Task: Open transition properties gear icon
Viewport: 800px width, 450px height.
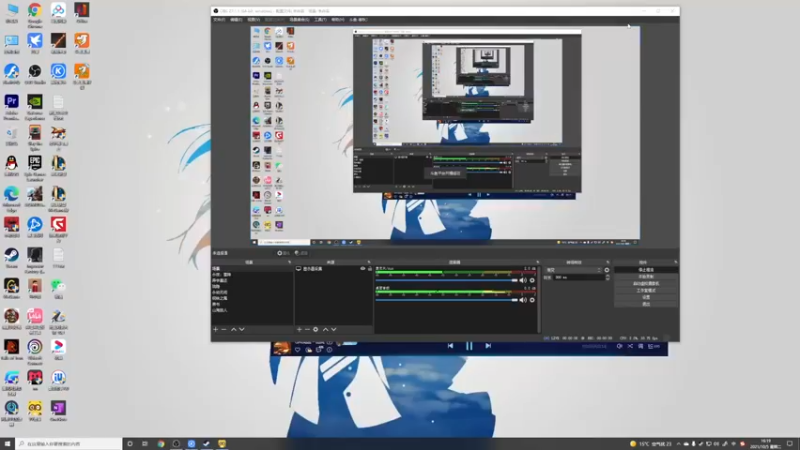Action: [x=607, y=270]
